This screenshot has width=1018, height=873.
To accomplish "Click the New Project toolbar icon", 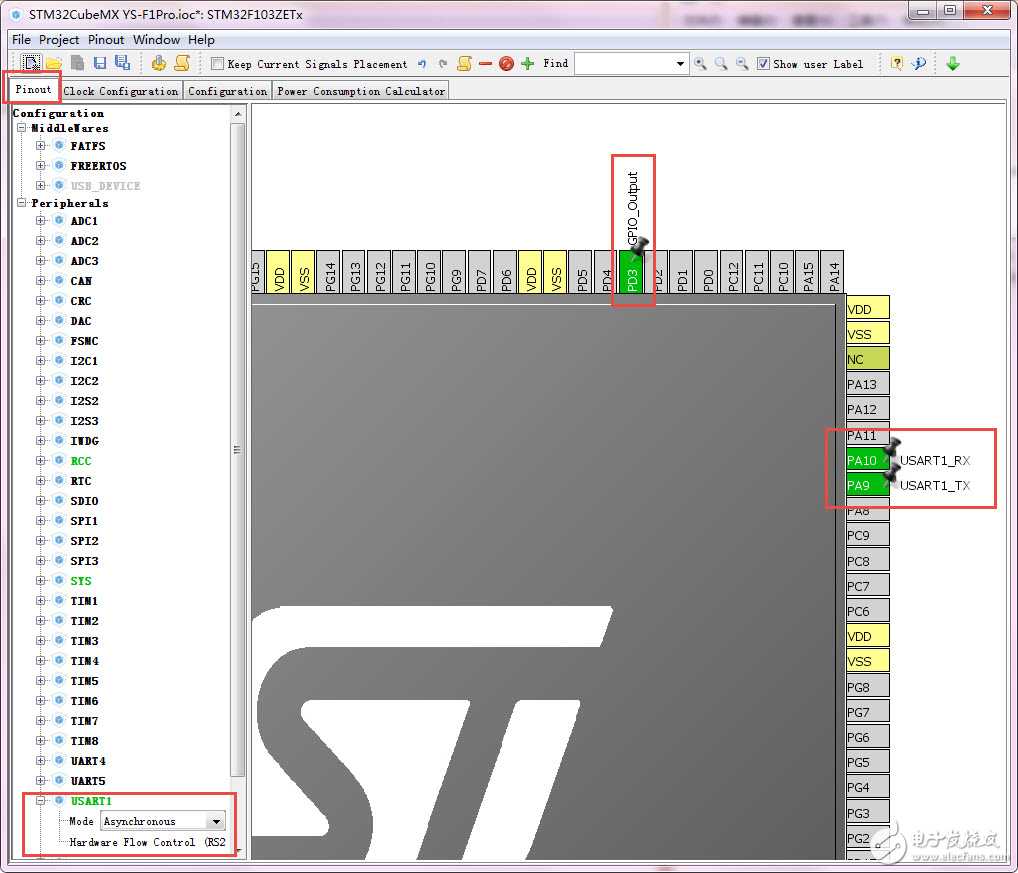I will [31, 63].
